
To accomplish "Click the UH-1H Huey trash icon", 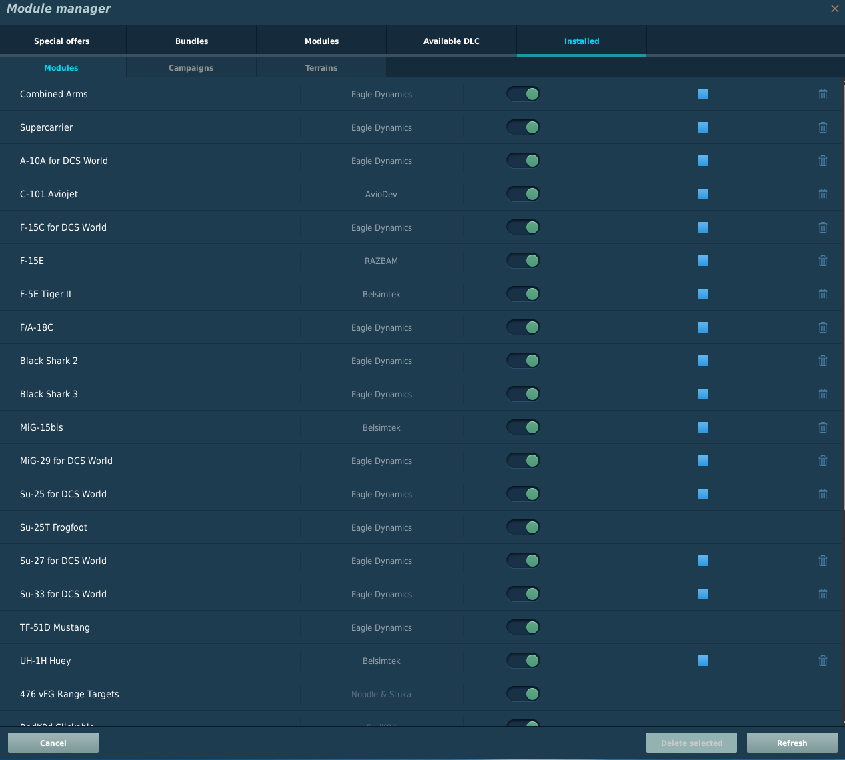I will (x=822, y=660).
